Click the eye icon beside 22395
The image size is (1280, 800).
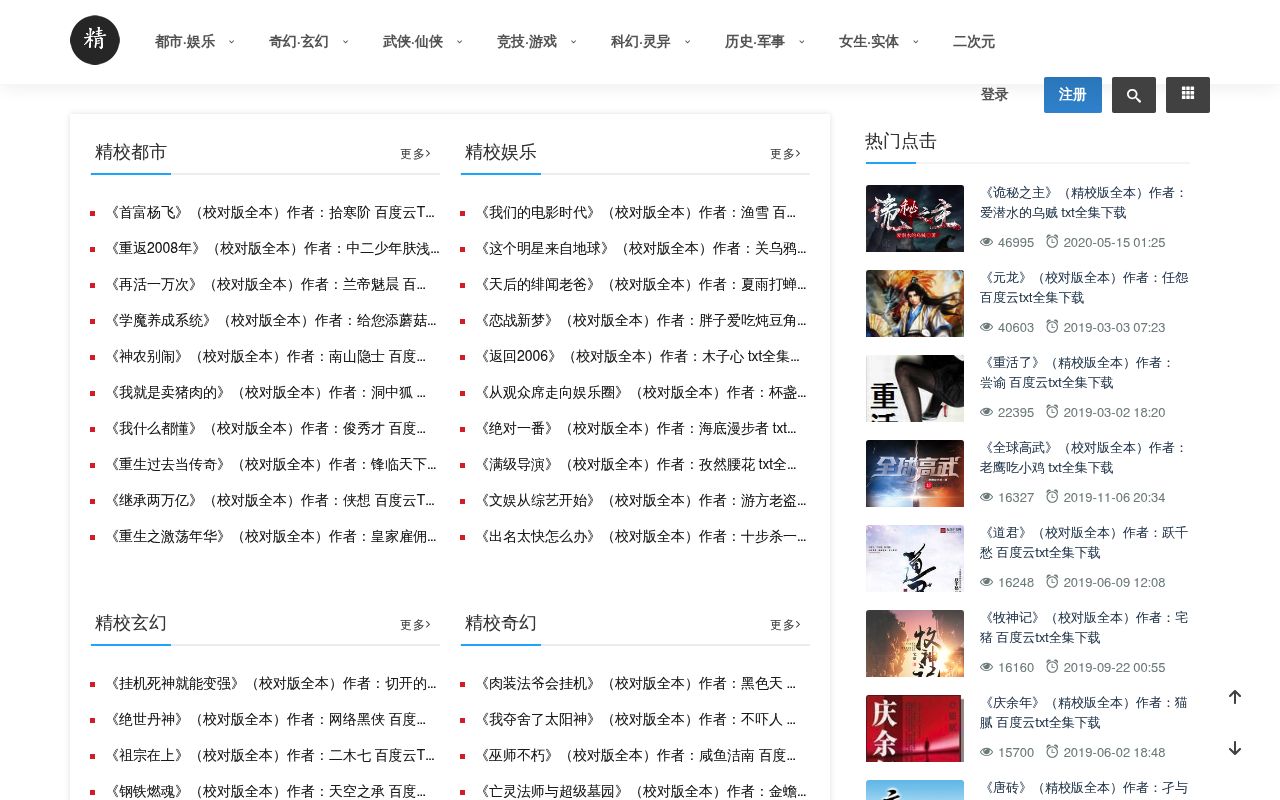[x=987, y=412]
